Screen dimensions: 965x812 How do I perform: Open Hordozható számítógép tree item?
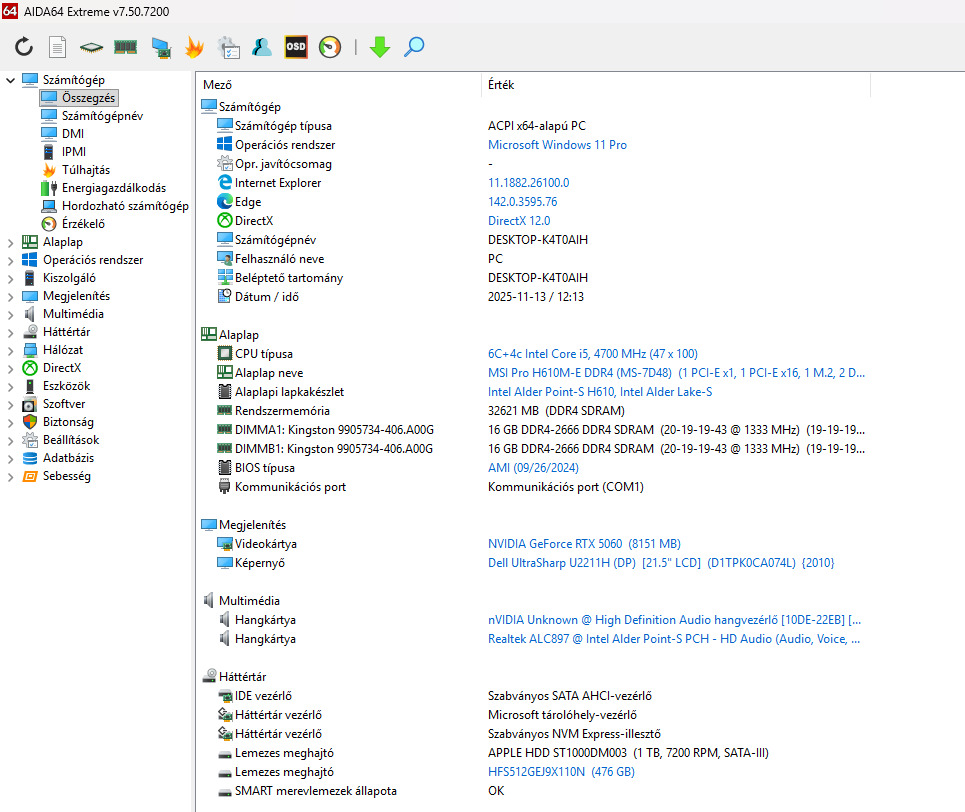(x=125, y=206)
